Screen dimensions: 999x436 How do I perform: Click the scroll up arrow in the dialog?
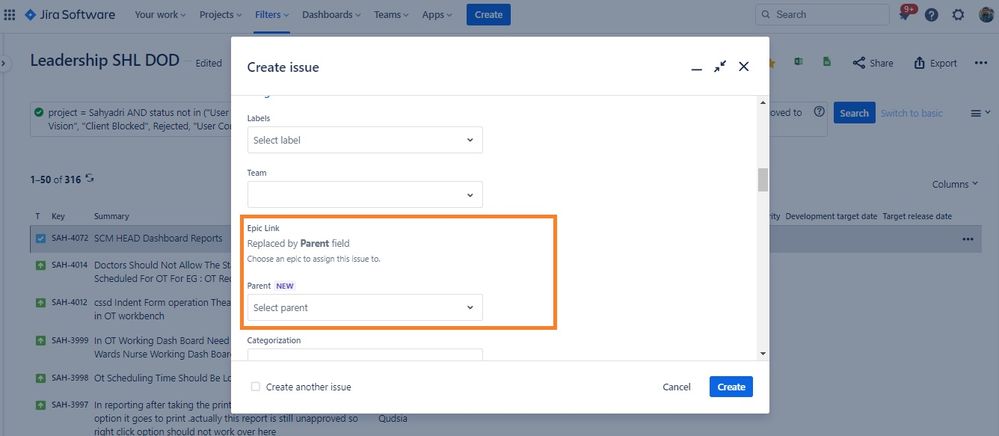click(x=763, y=103)
